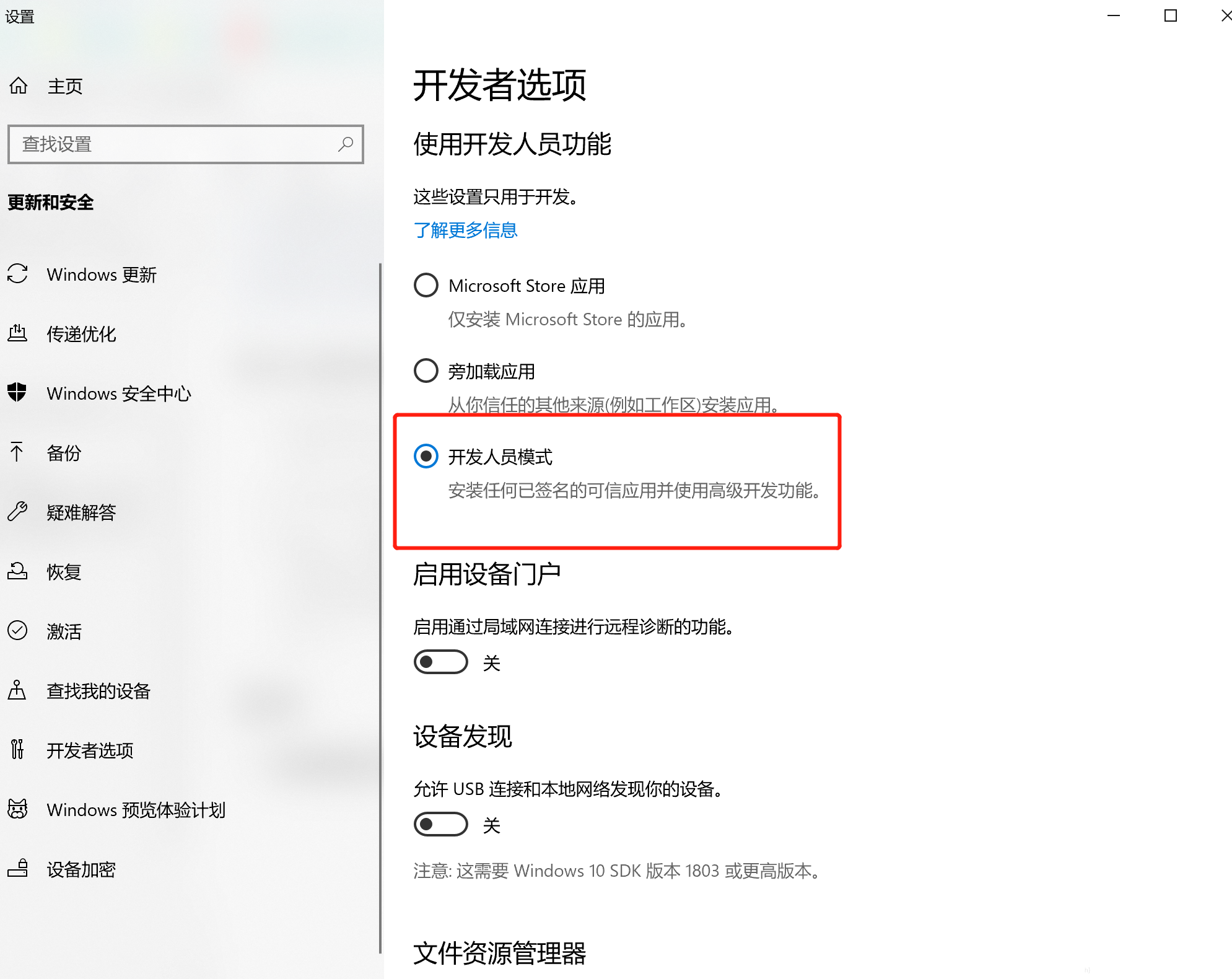Turn on the 设备发现 USB toggle
This screenshot has height=979, width=1232.
point(440,825)
